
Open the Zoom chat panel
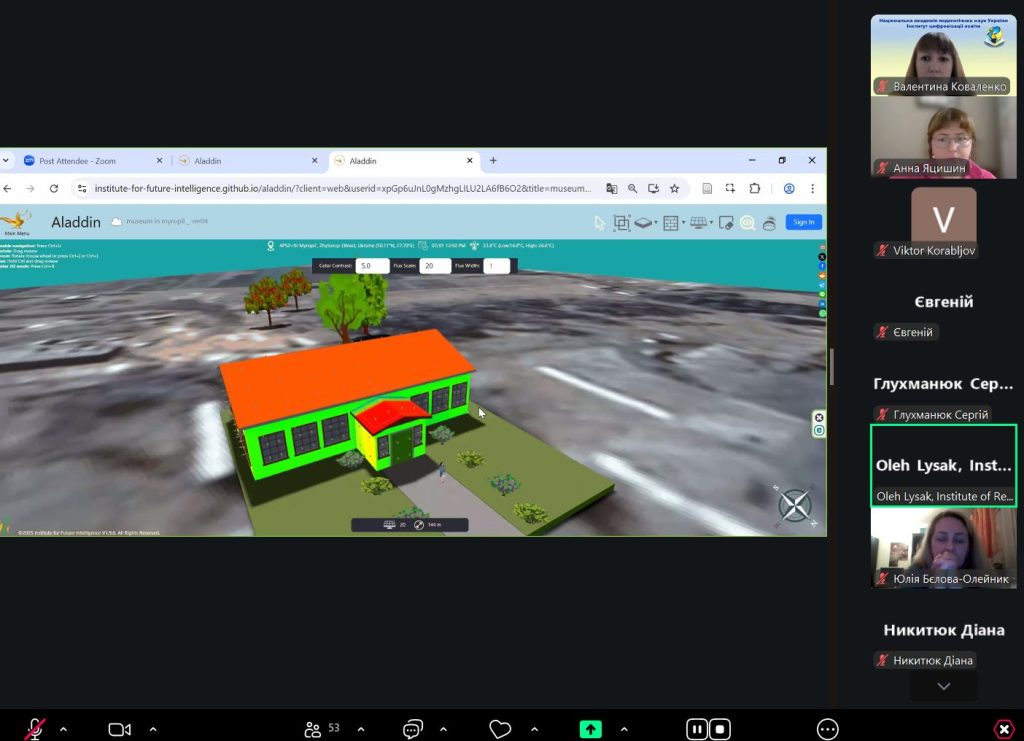click(412, 729)
